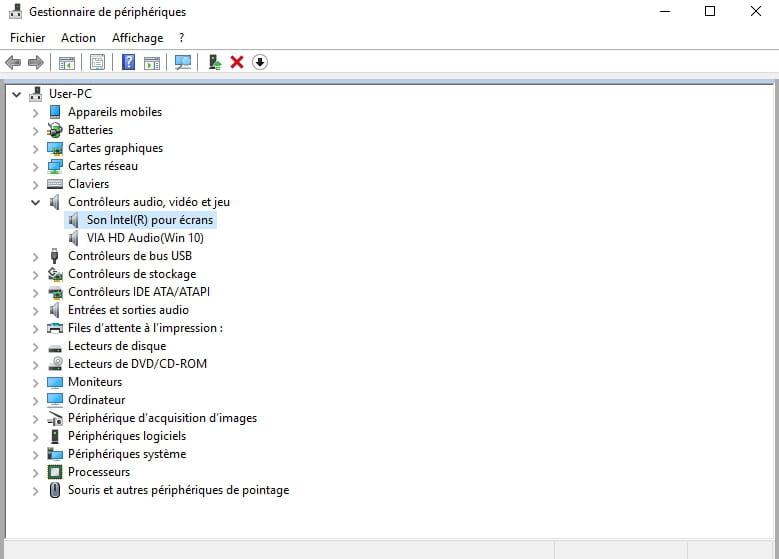
Task: Click the speaker icon beside VIA HD Audio
Action: click(x=74, y=238)
